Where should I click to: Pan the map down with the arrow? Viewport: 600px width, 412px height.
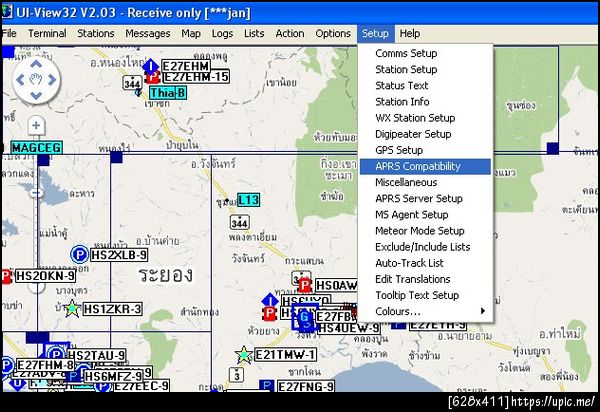(x=36, y=96)
